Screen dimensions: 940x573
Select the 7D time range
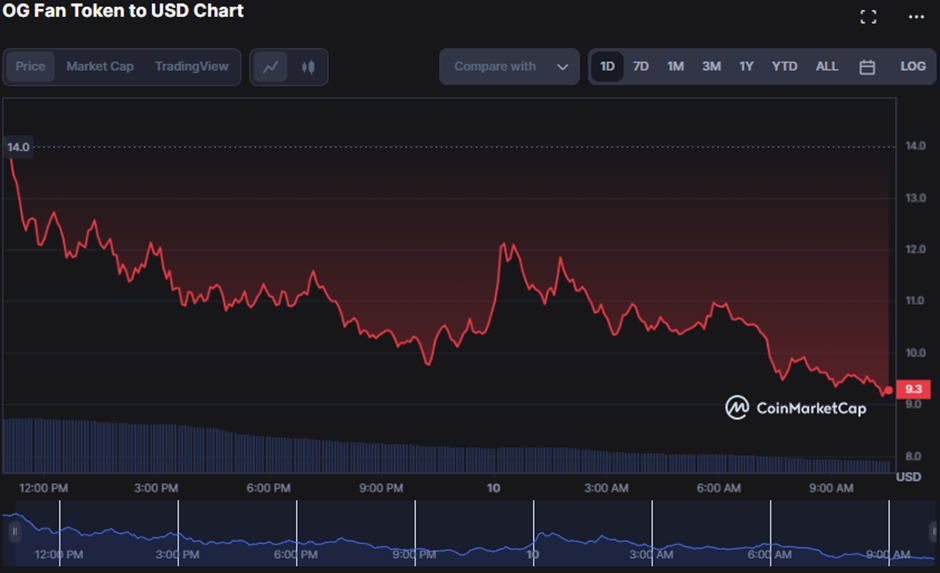641,67
